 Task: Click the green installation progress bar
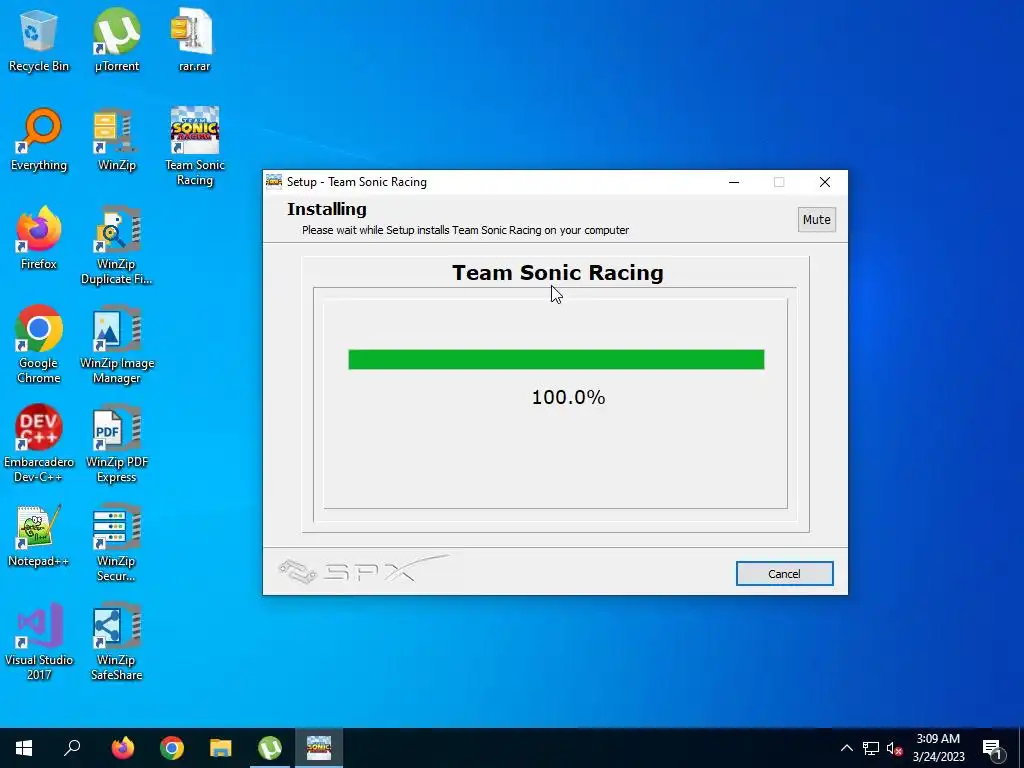pos(556,359)
